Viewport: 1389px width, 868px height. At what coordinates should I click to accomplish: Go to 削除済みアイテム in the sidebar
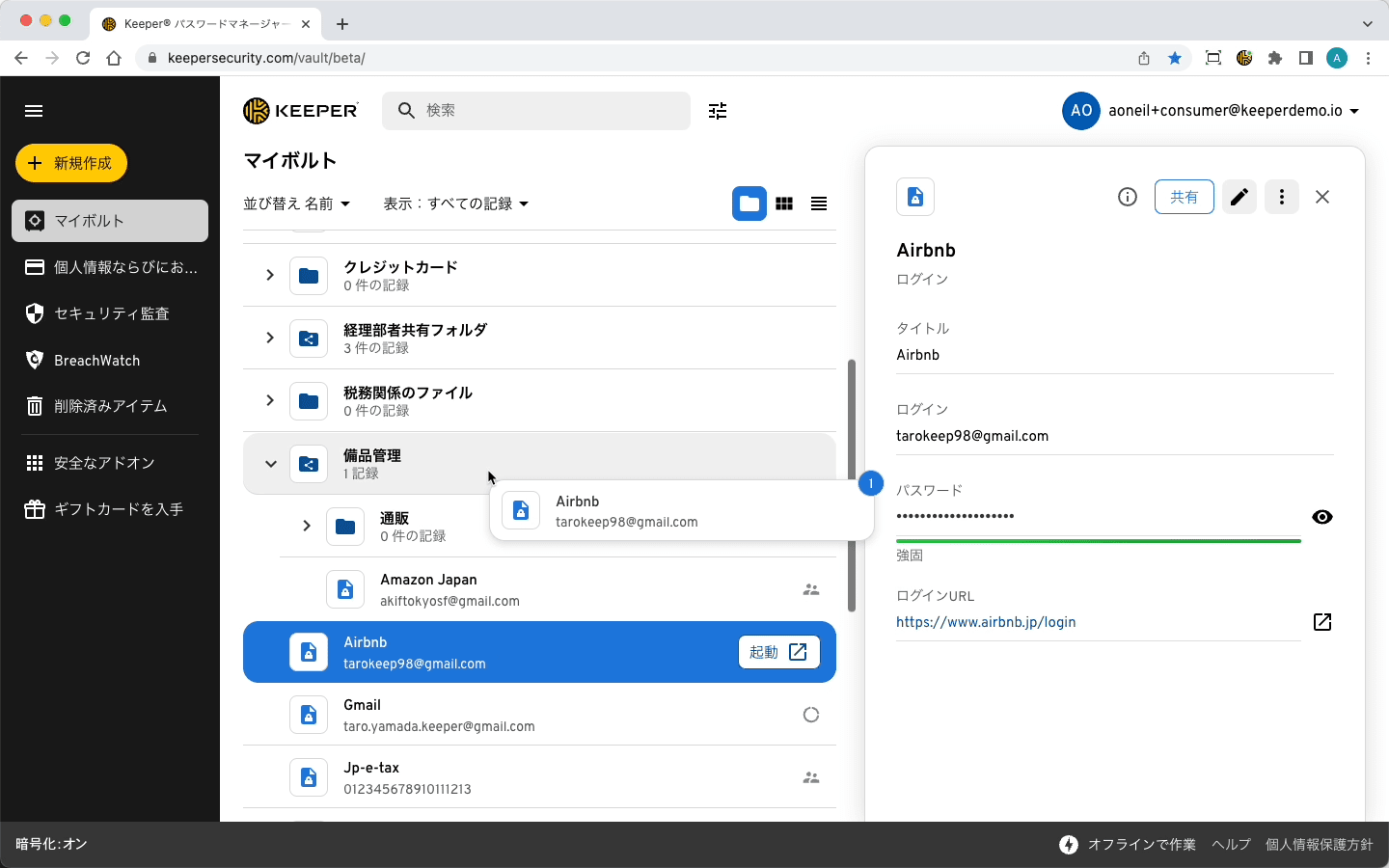click(x=110, y=406)
